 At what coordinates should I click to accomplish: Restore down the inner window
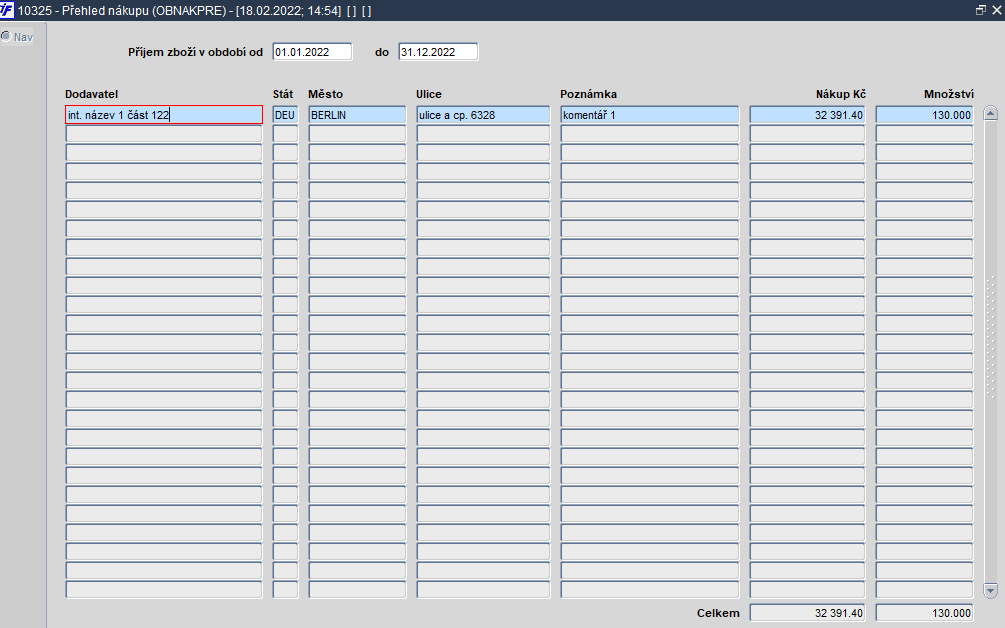(x=981, y=10)
